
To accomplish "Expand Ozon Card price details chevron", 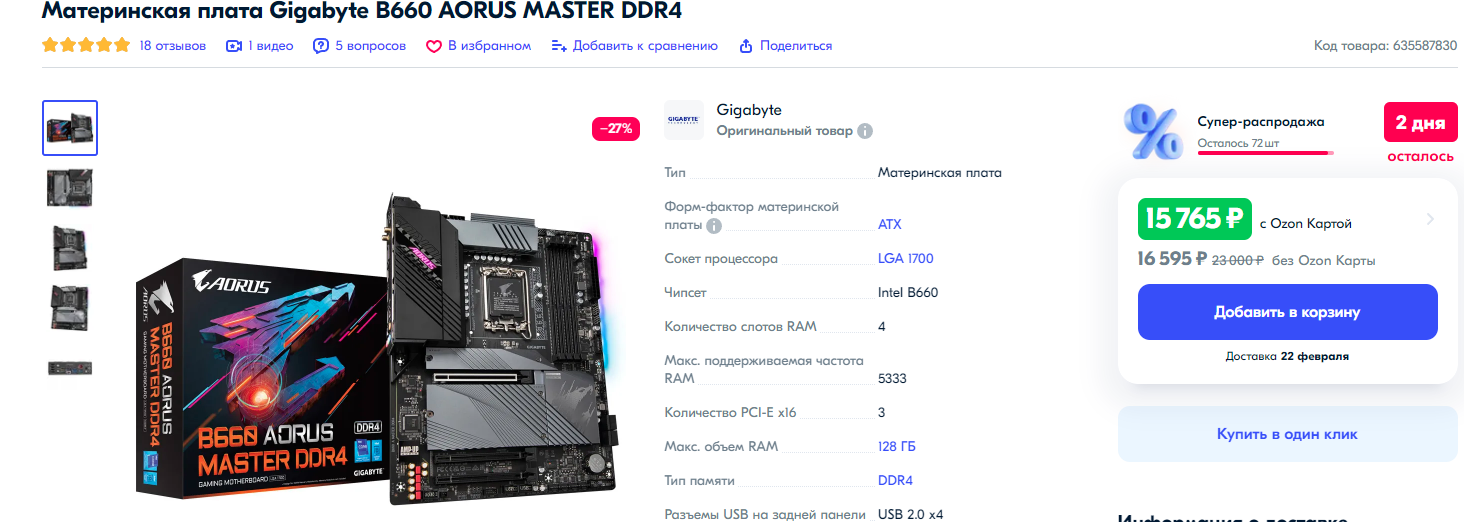I will pyautogui.click(x=1430, y=219).
